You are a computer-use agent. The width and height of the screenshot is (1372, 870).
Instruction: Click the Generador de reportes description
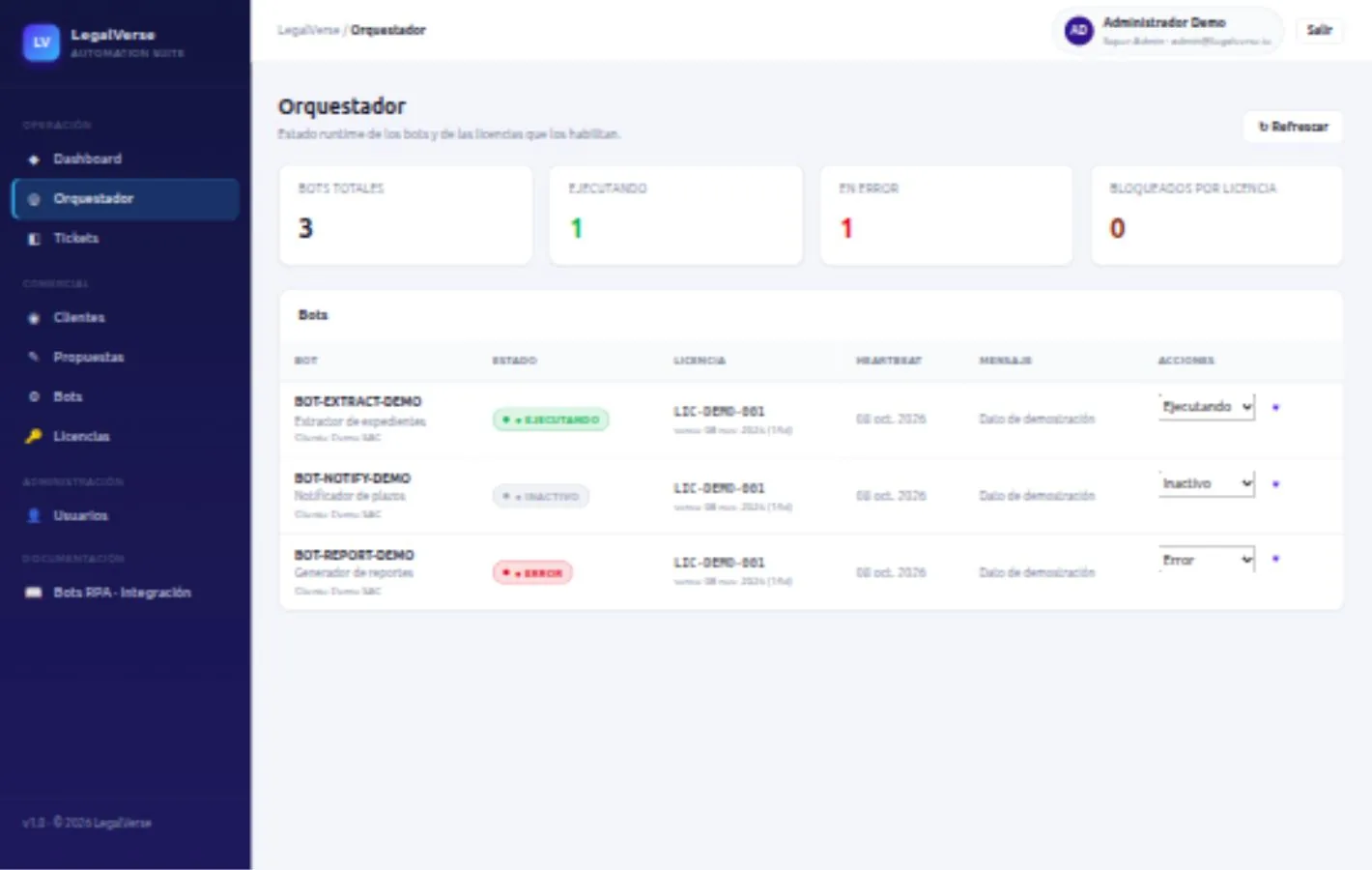pos(354,573)
